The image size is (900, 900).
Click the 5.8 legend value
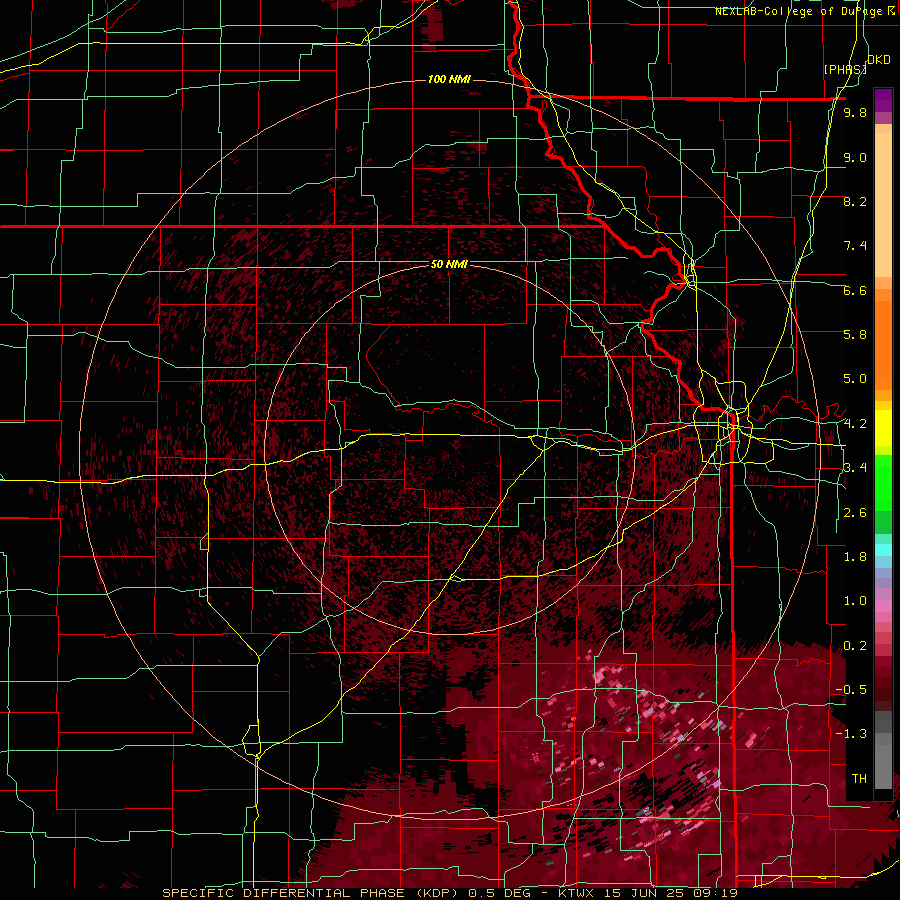(855, 335)
